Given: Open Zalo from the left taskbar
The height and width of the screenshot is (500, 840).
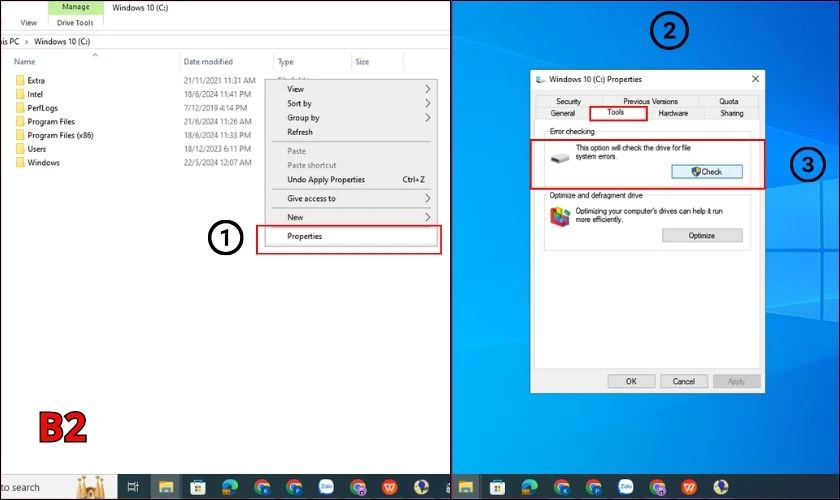Looking at the screenshot, I should [326, 487].
